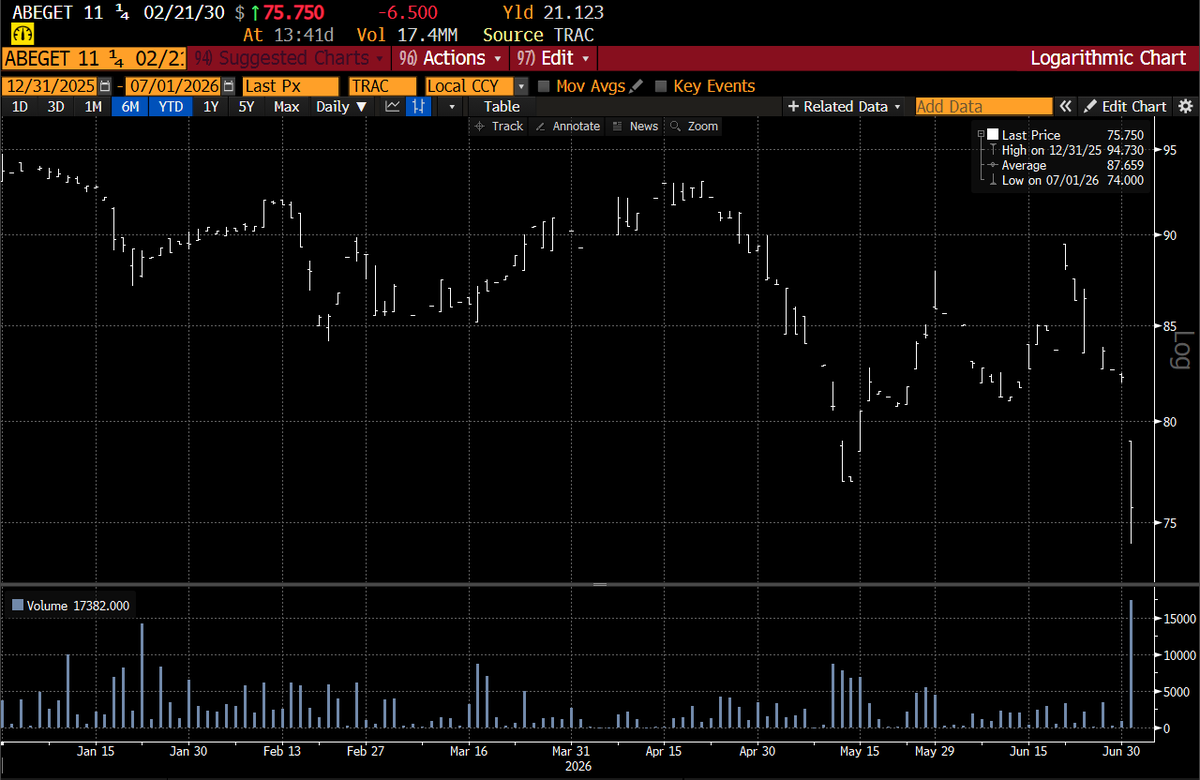Open the end date calendar picker

coord(230,87)
